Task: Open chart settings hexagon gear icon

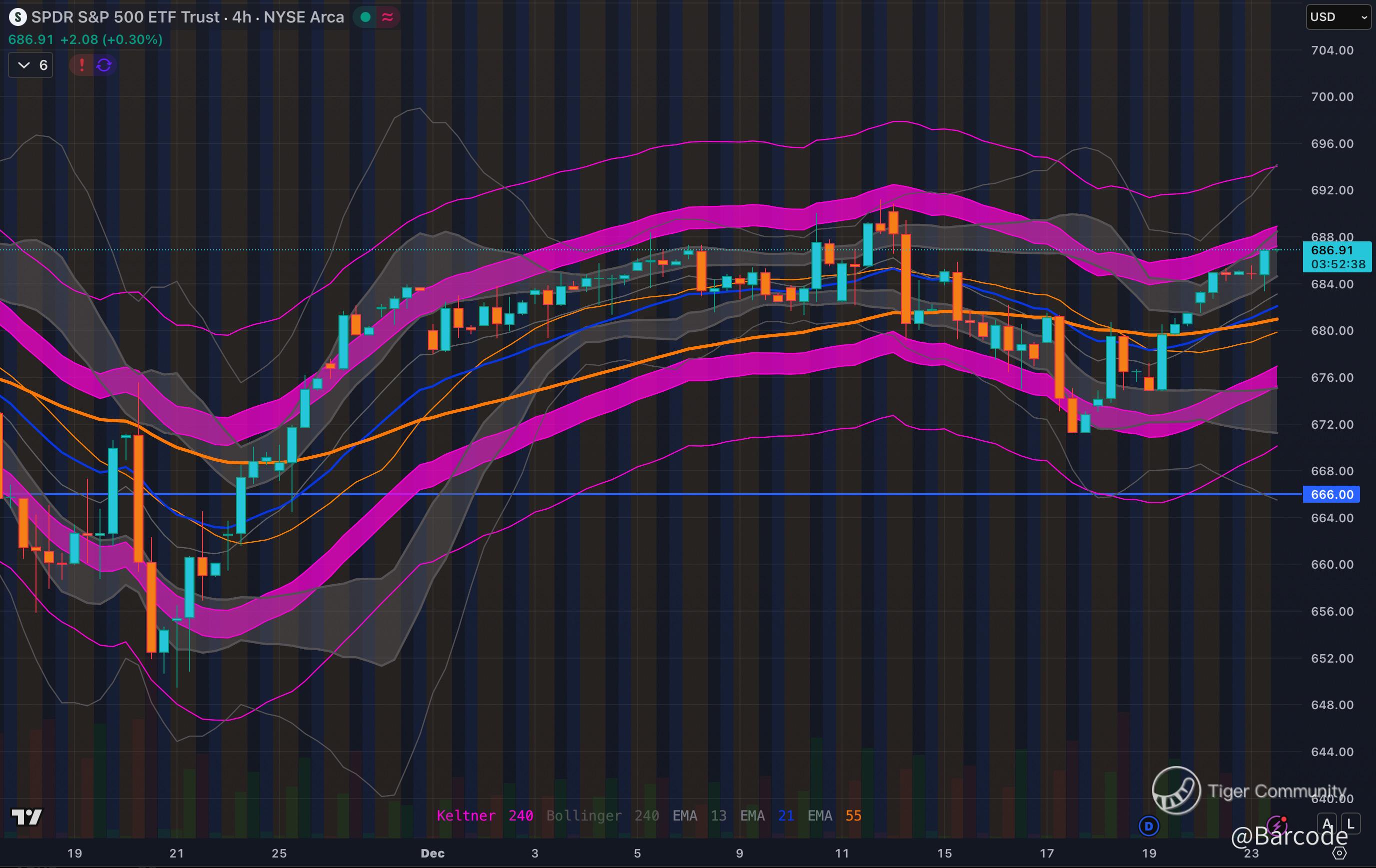Action: click(x=1339, y=853)
